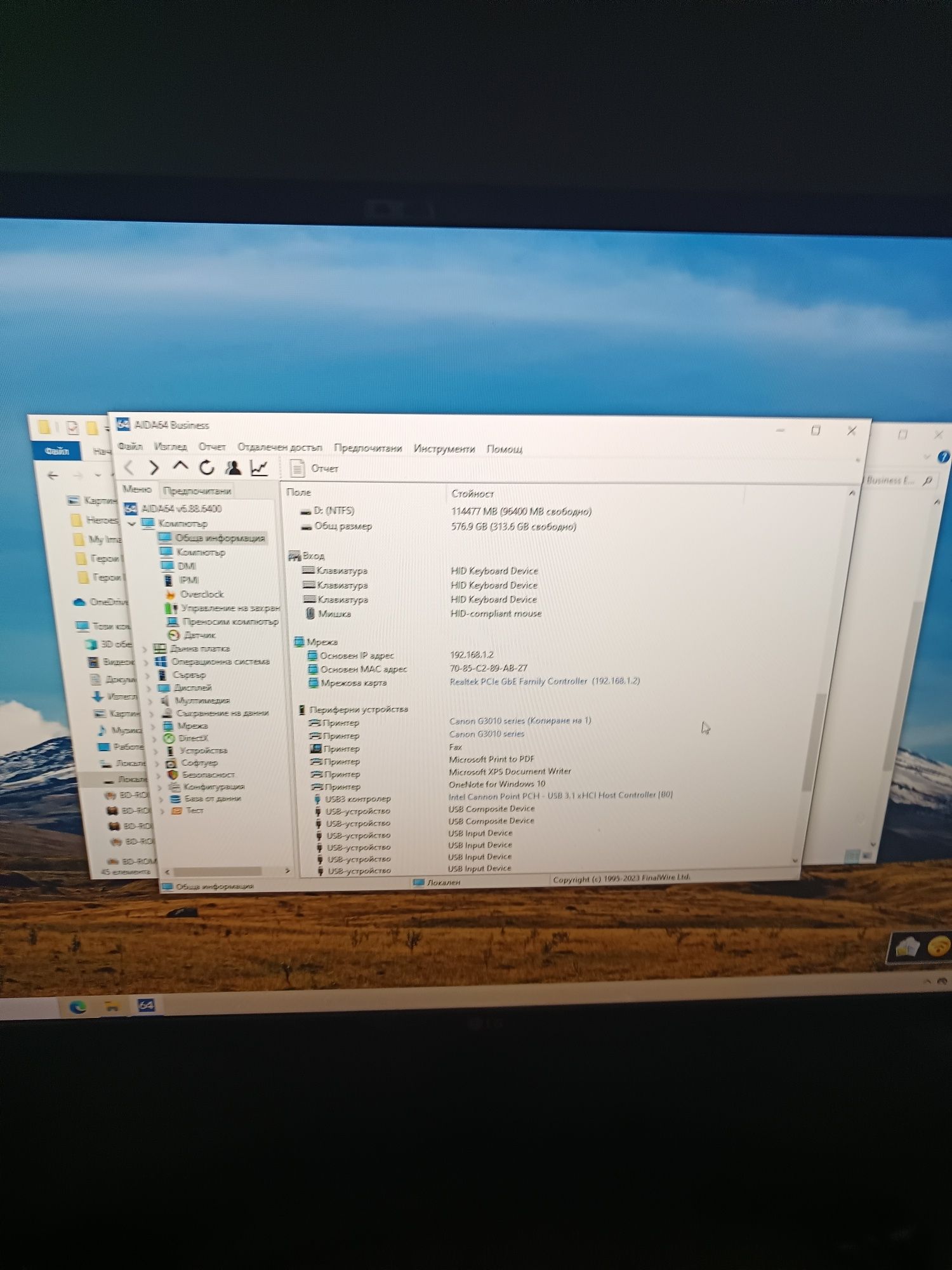952x1270 pixels.
Task: Click the Софтуер tree icon
Action: 171,763
